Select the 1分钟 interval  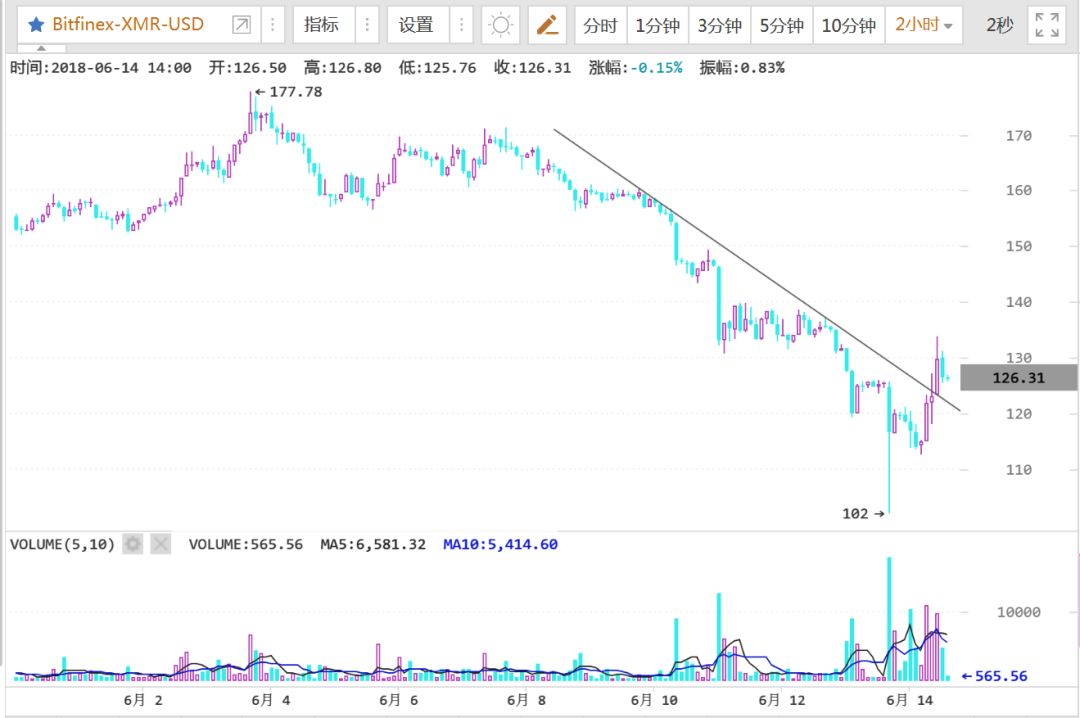click(657, 25)
